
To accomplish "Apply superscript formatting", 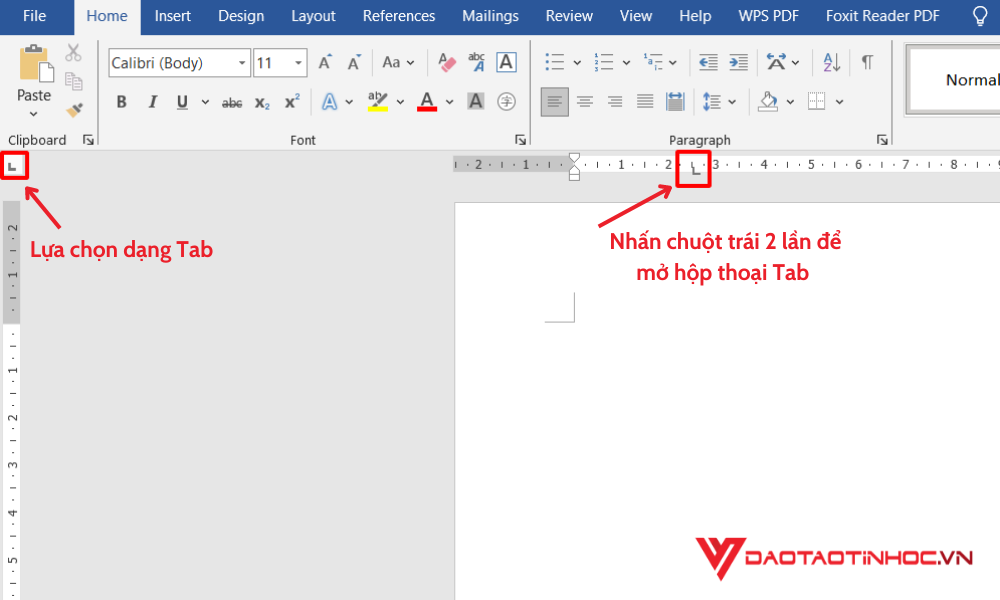I will [x=289, y=101].
